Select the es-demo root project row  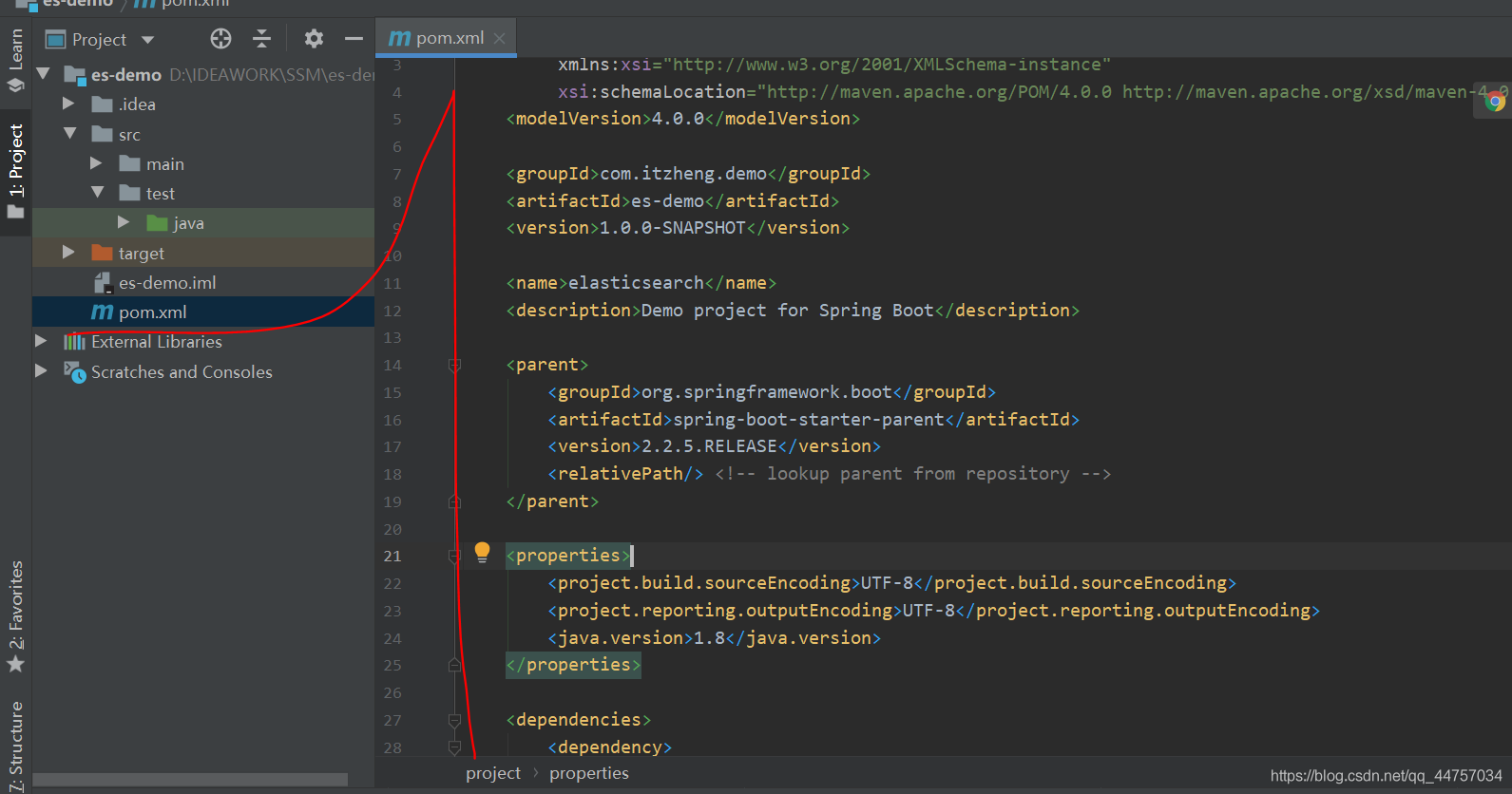point(203,74)
